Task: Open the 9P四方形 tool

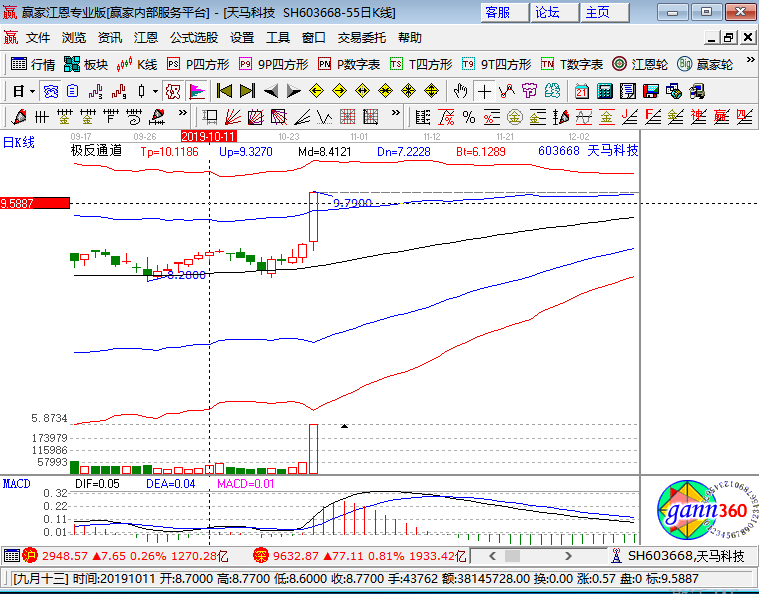Action: 273,64
